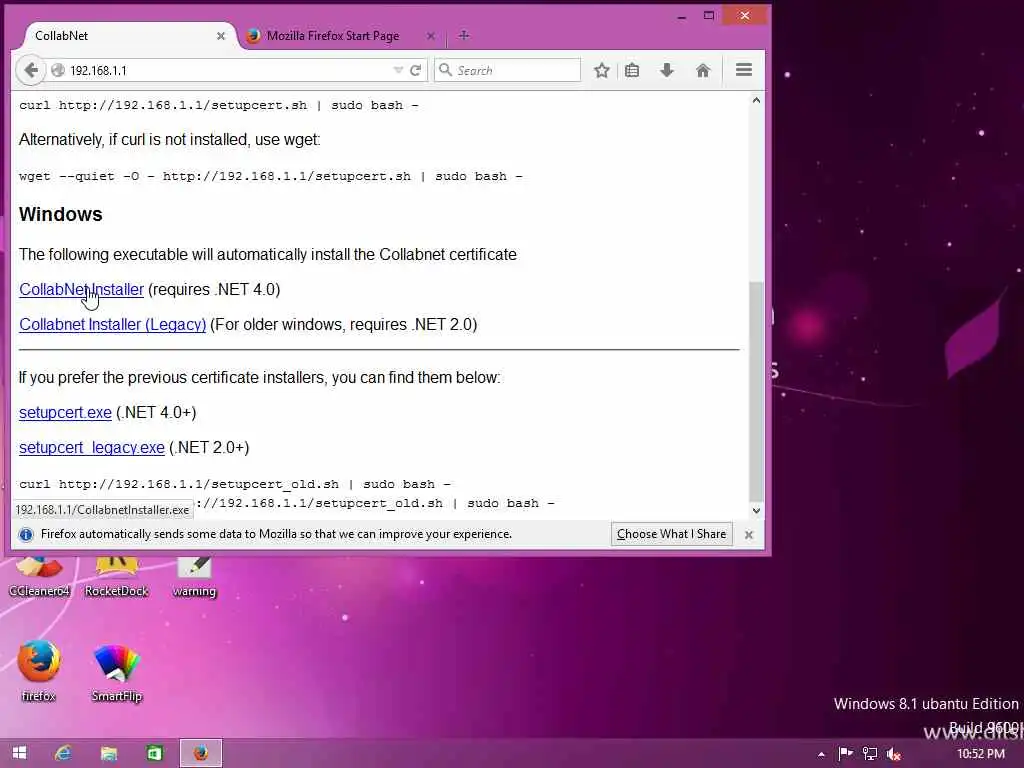Click the curl setupcert_old.sh command text
This screenshot has width=1024, height=768.
(234, 485)
